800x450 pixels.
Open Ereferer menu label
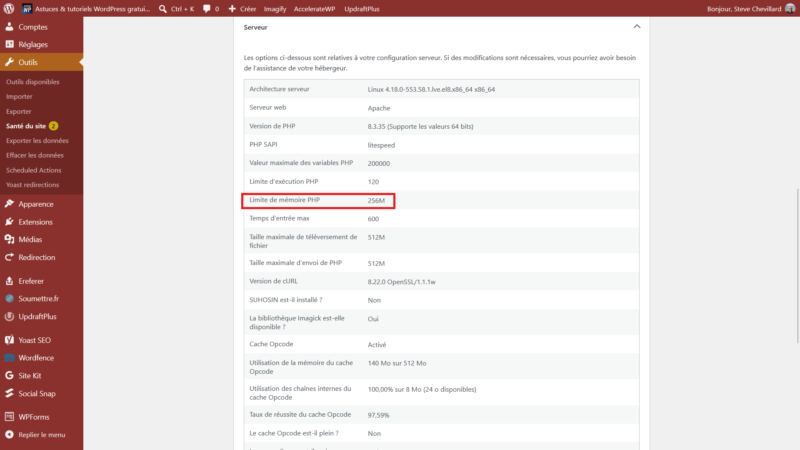pyautogui.click(x=31, y=281)
